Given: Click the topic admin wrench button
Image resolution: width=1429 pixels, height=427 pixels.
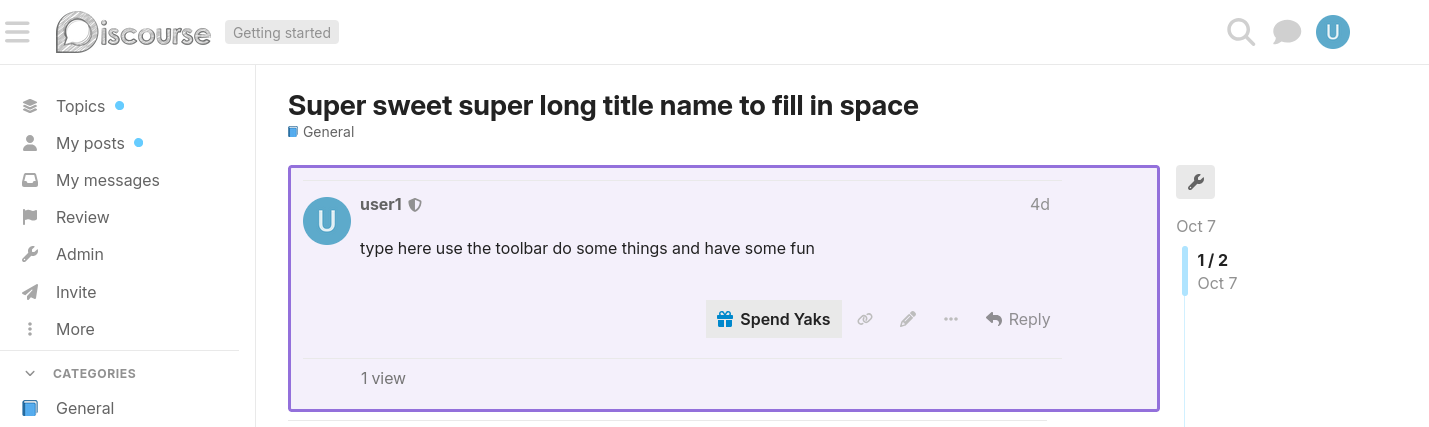Looking at the screenshot, I should point(1195,182).
